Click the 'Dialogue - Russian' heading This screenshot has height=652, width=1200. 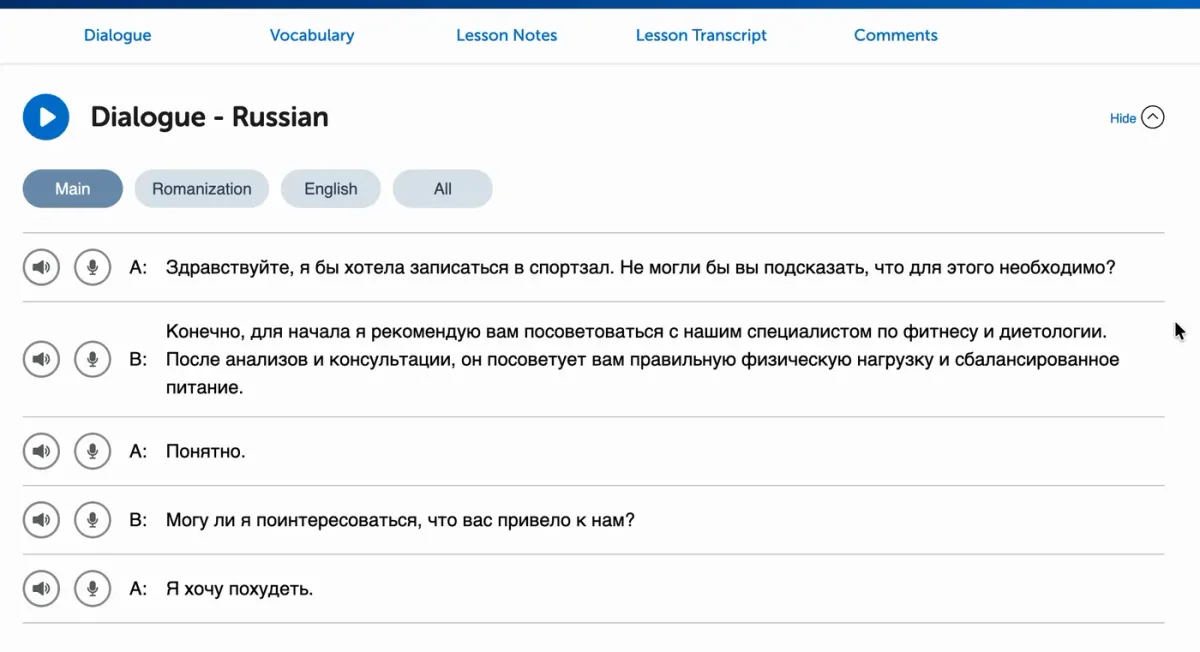(x=209, y=117)
